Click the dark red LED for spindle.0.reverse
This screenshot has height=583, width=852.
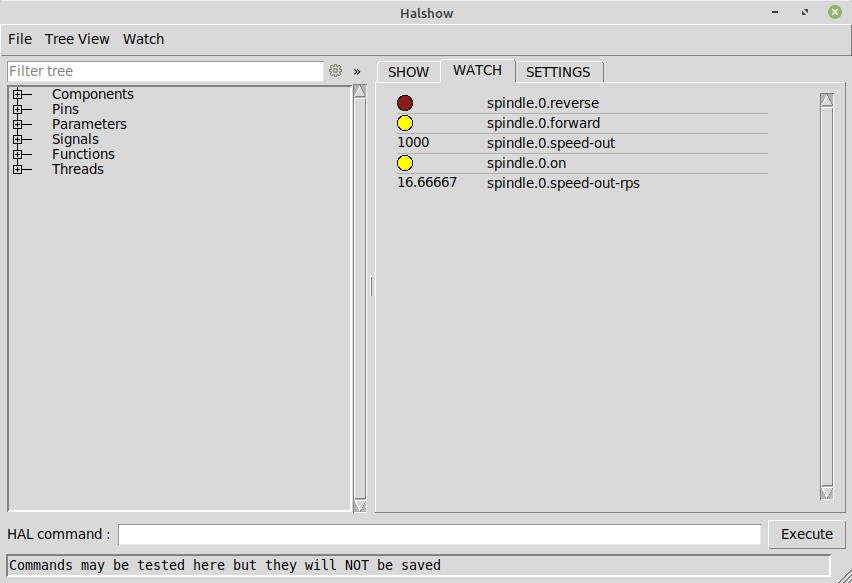coord(405,103)
